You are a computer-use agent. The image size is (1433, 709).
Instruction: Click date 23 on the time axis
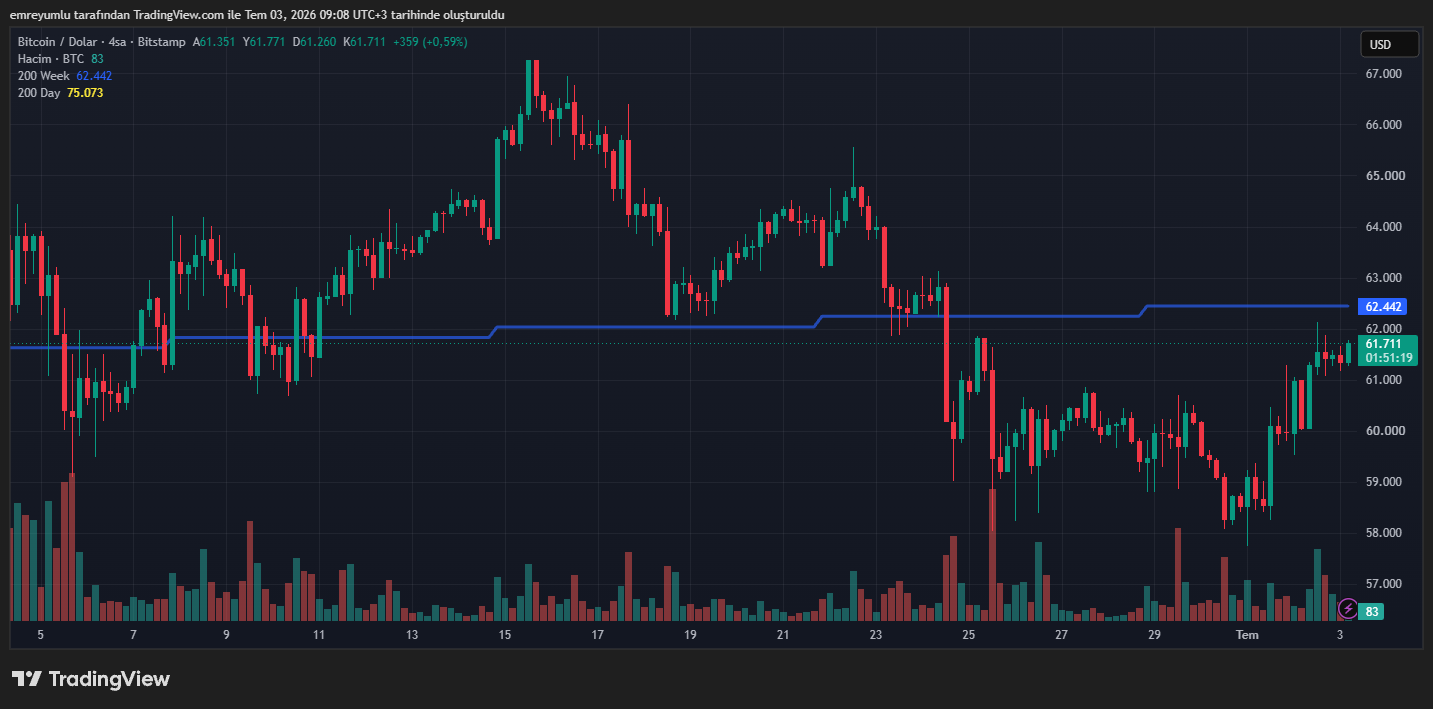[x=876, y=635]
